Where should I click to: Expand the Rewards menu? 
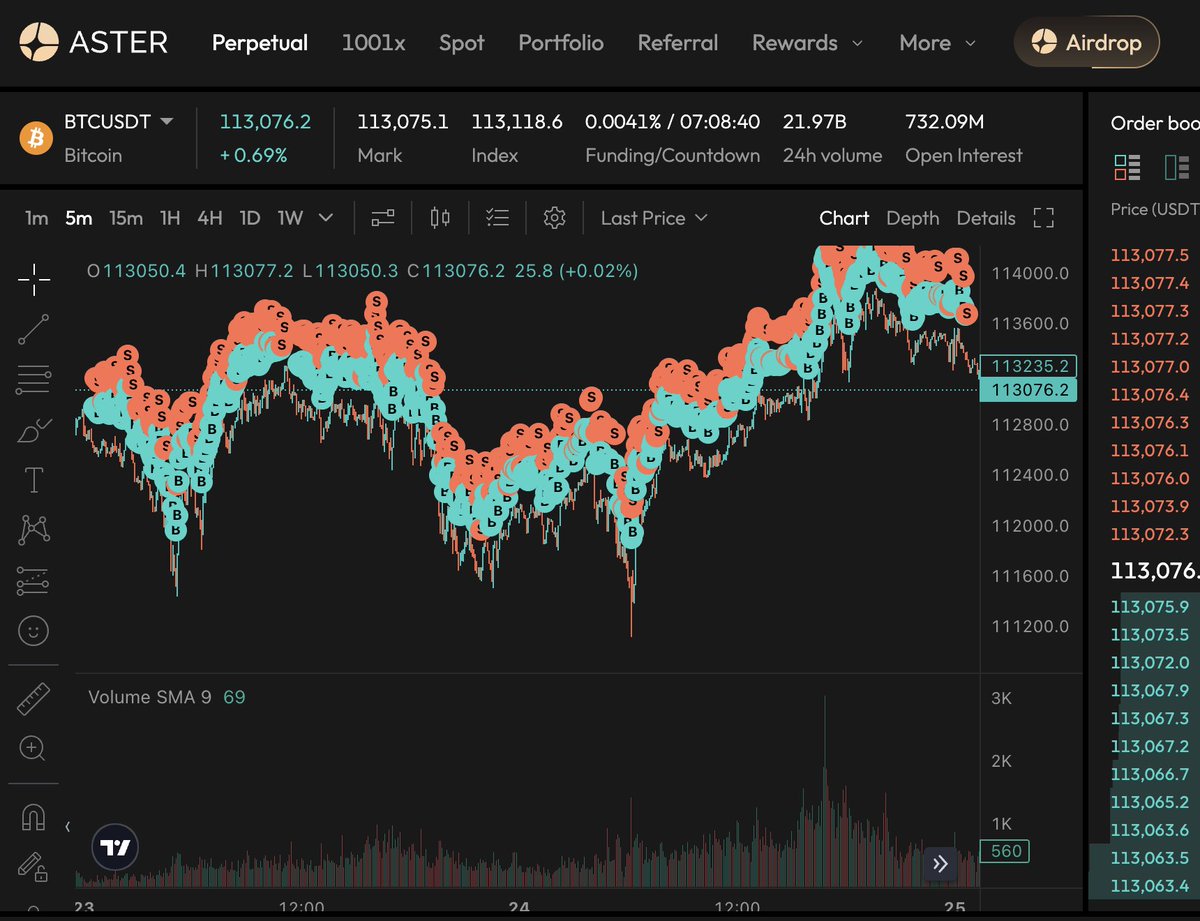coord(807,43)
